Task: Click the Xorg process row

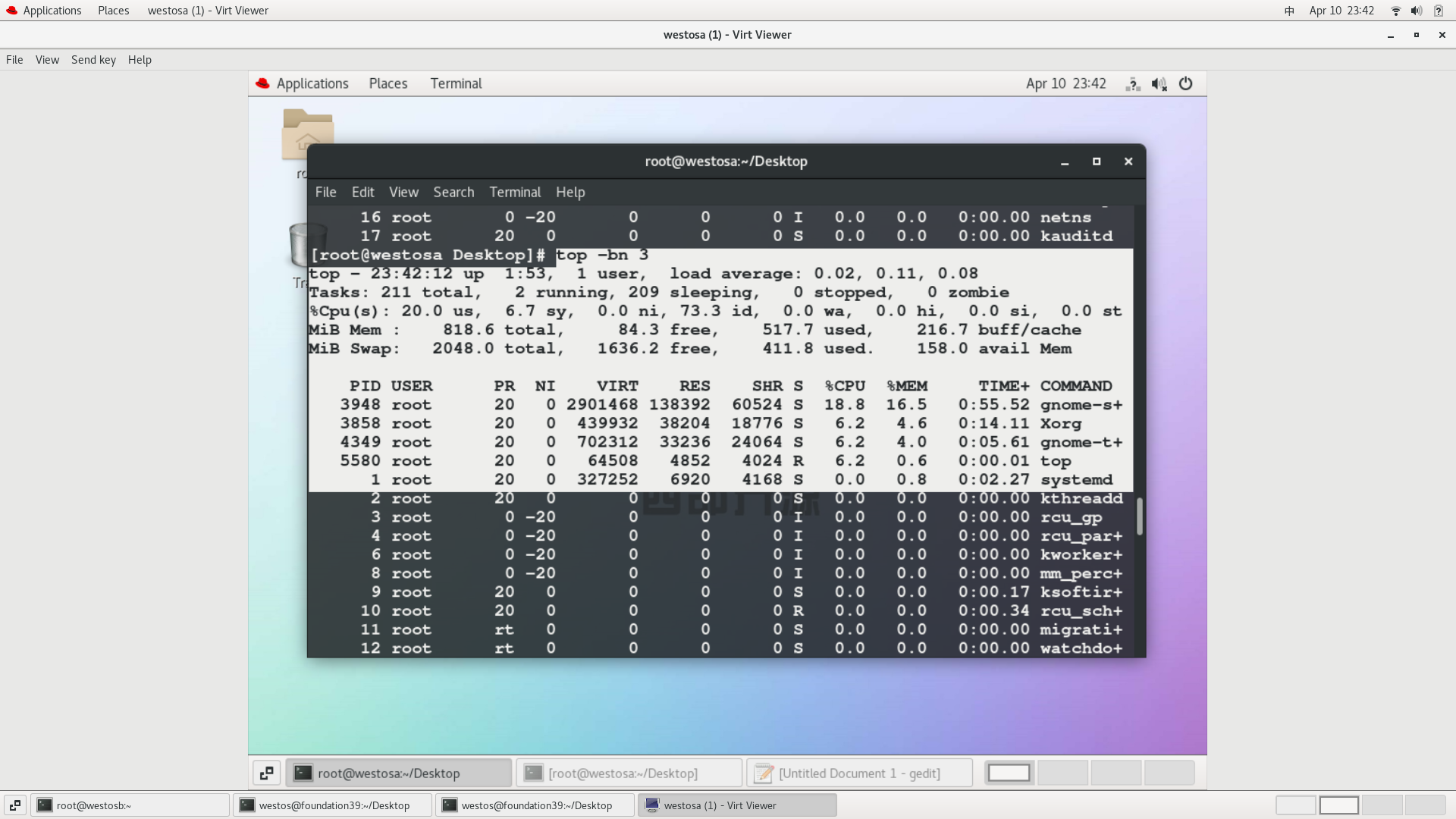Action: click(x=720, y=424)
